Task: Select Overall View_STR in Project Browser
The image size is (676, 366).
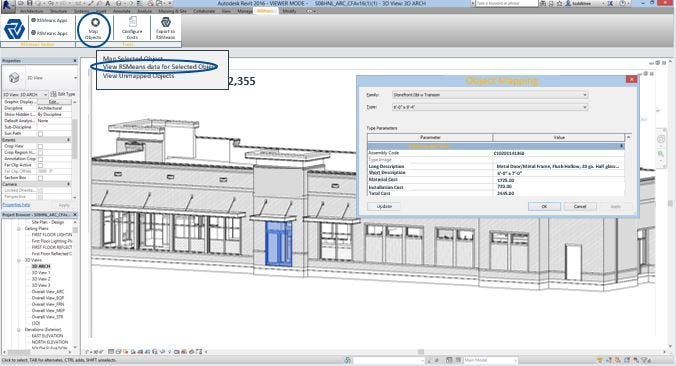Action: [x=47, y=317]
